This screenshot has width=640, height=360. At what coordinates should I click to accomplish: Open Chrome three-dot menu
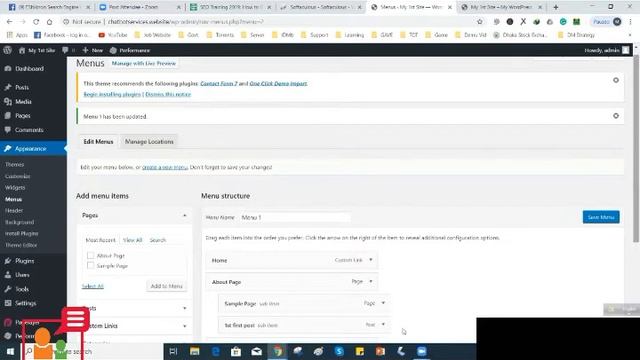[x=631, y=22]
